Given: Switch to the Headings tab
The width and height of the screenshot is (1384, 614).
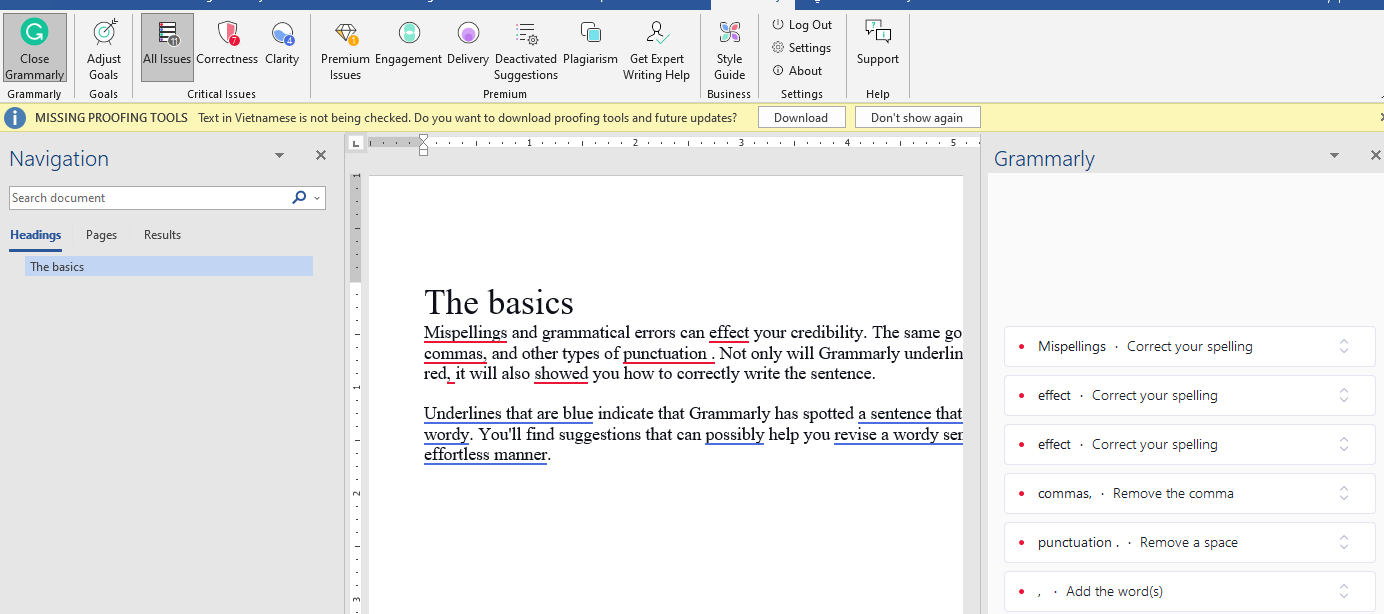Looking at the screenshot, I should click(36, 235).
